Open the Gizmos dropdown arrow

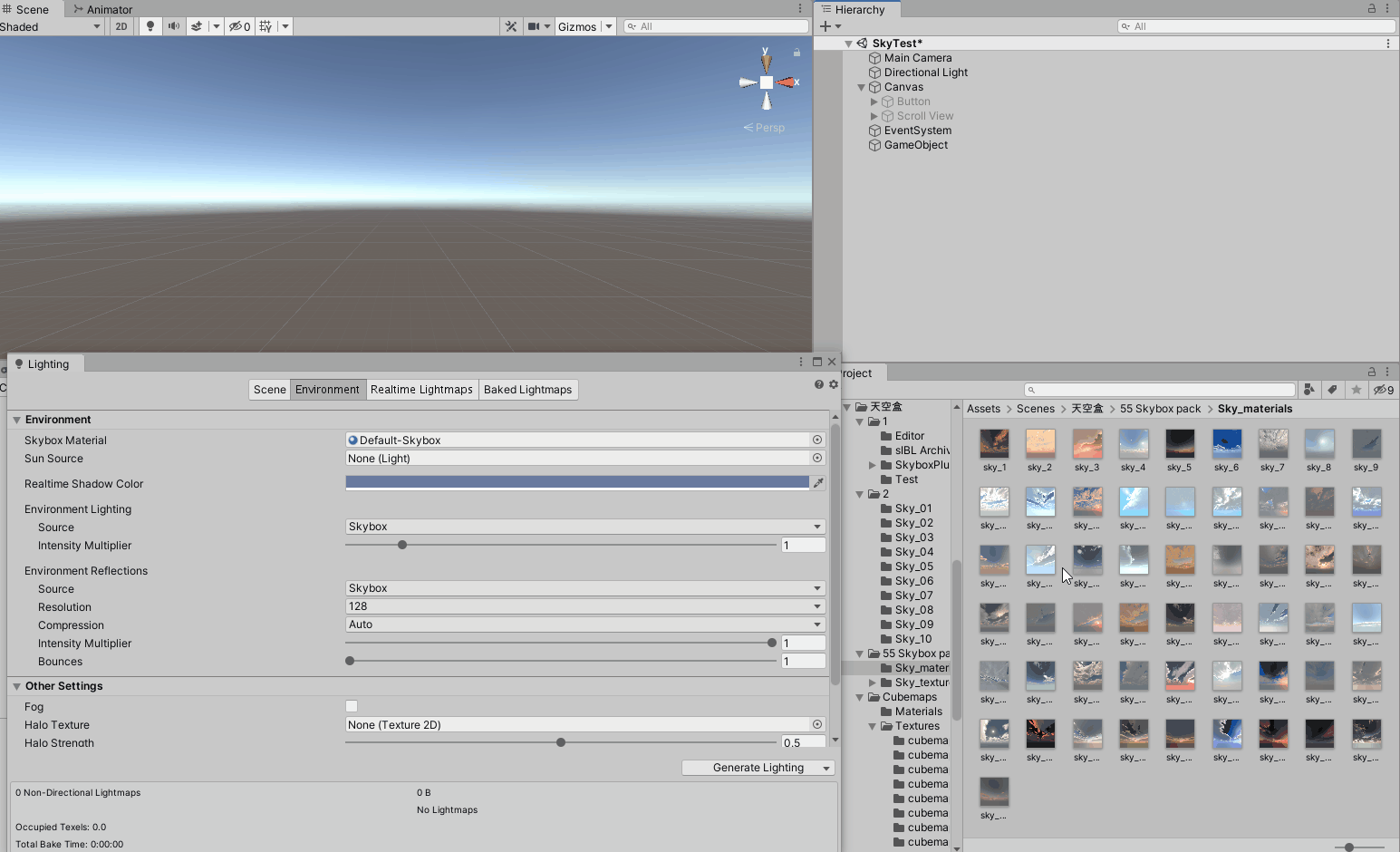click(x=609, y=26)
